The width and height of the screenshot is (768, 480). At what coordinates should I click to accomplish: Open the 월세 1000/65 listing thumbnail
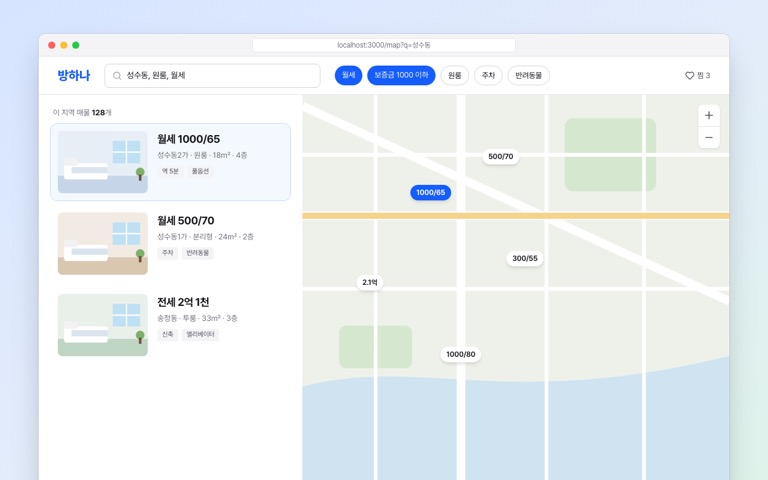click(103, 162)
